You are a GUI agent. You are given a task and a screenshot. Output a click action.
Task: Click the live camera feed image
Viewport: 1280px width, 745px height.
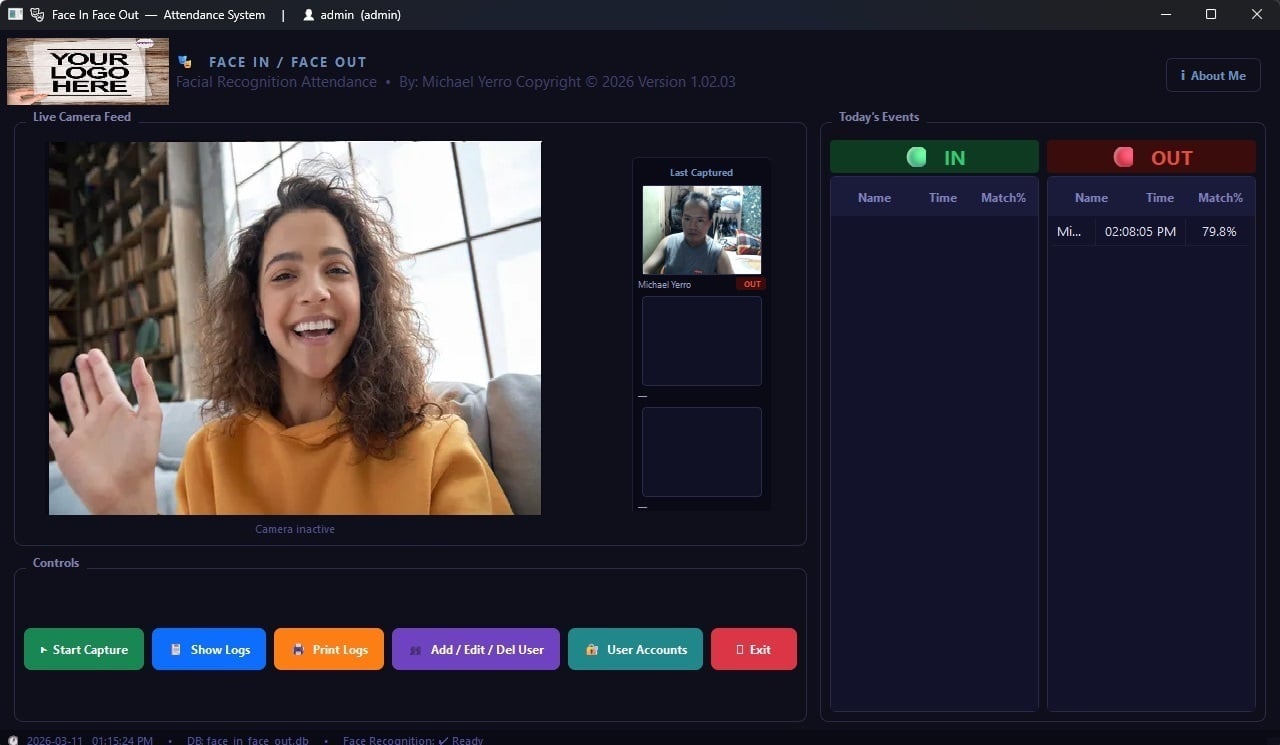click(x=295, y=328)
